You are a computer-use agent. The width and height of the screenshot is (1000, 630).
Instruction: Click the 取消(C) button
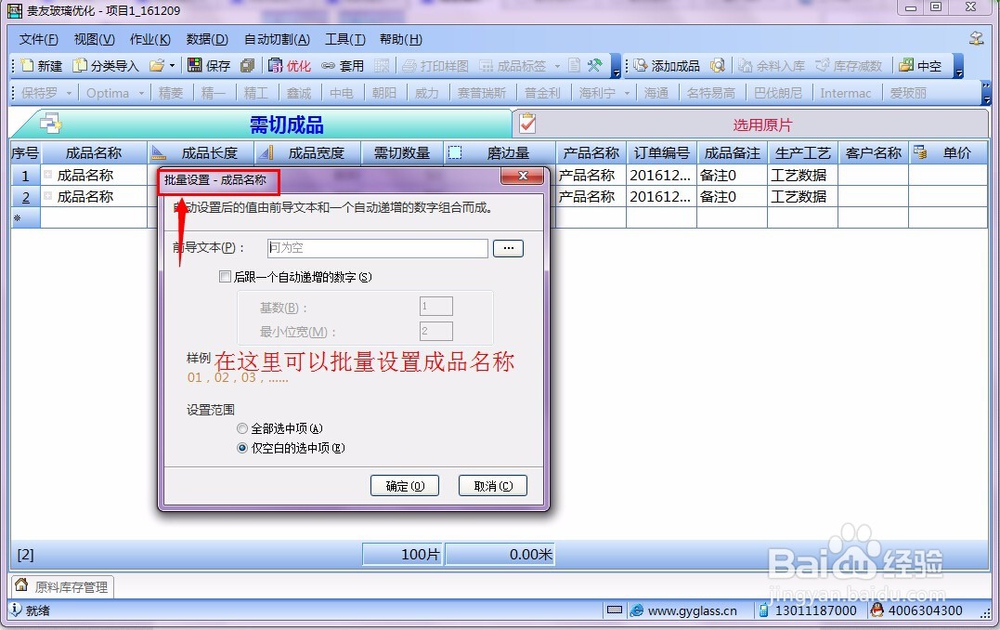click(x=493, y=486)
